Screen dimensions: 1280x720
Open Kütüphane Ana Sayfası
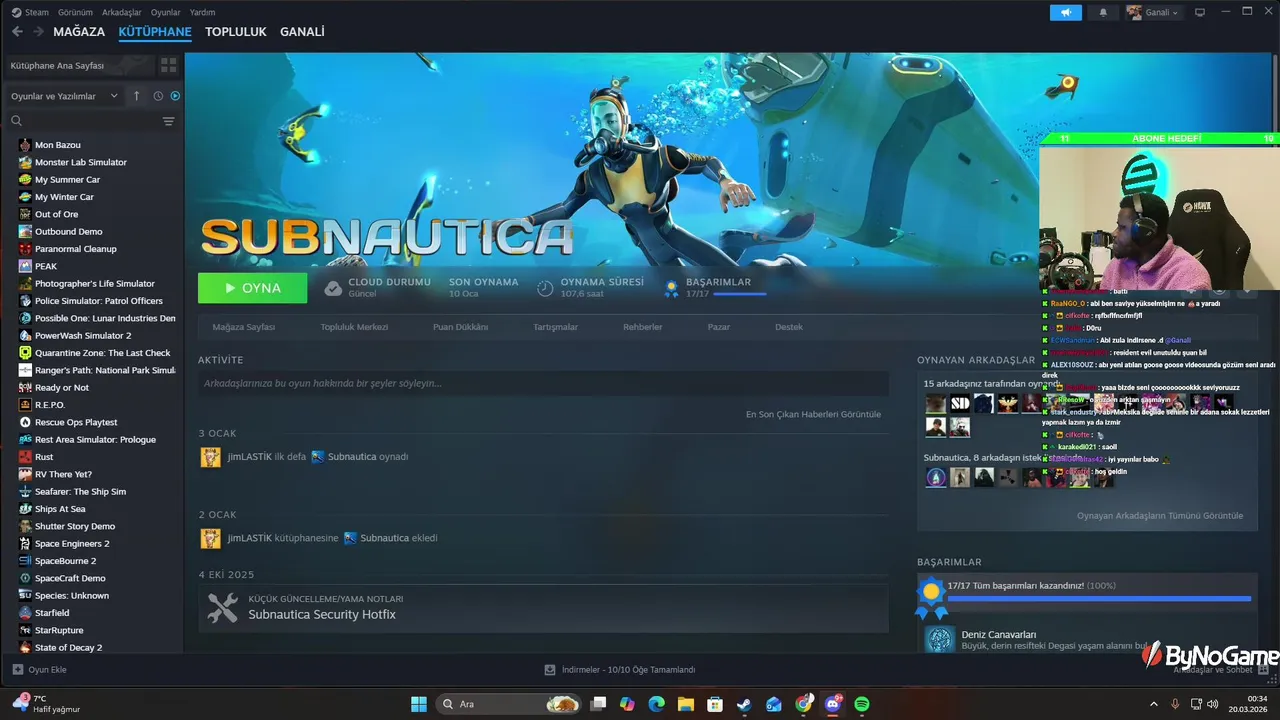click(80, 65)
